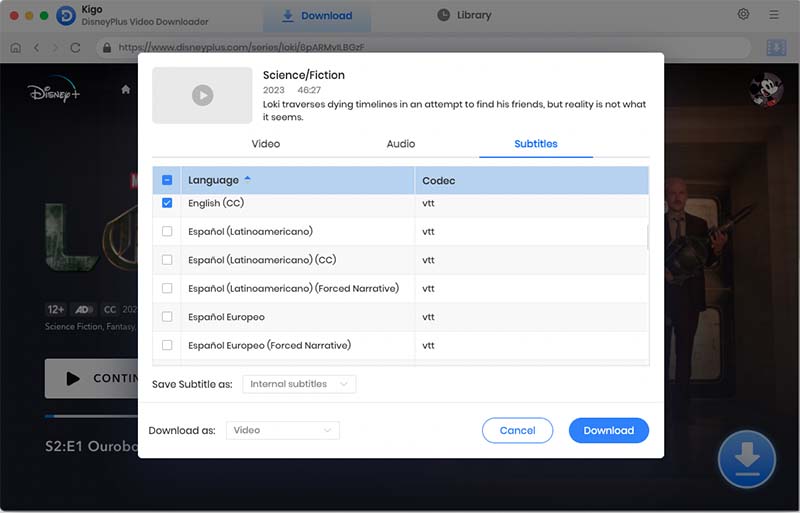Image resolution: width=800 pixels, height=513 pixels.
Task: Click the 12+ rating badge
Action: coord(56,309)
